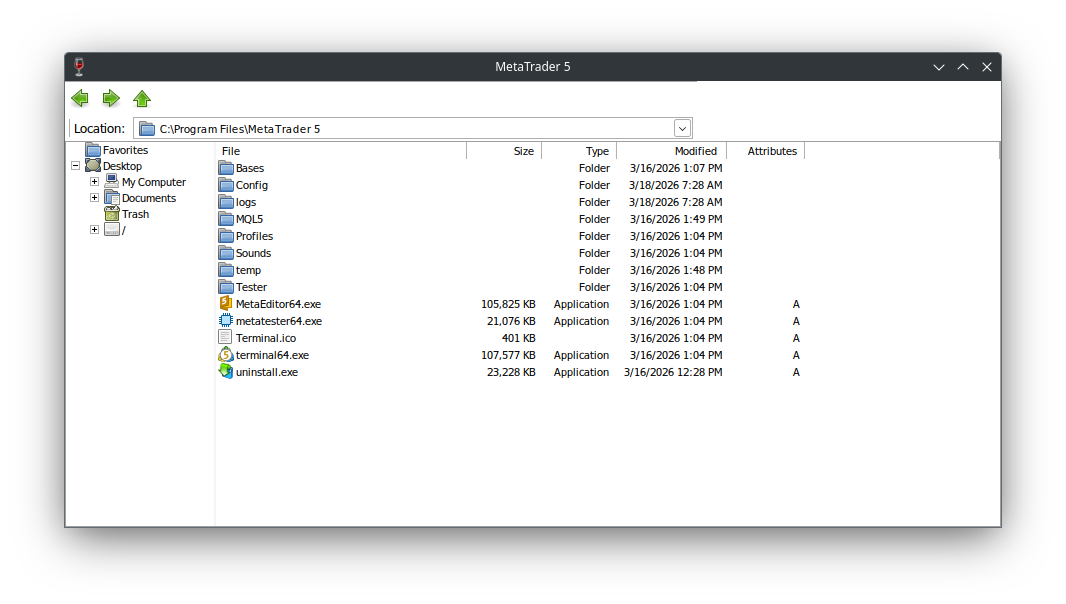Select the metatester64.exe chip icon
Image resolution: width=1066 pixels, height=604 pixels.
click(x=225, y=321)
